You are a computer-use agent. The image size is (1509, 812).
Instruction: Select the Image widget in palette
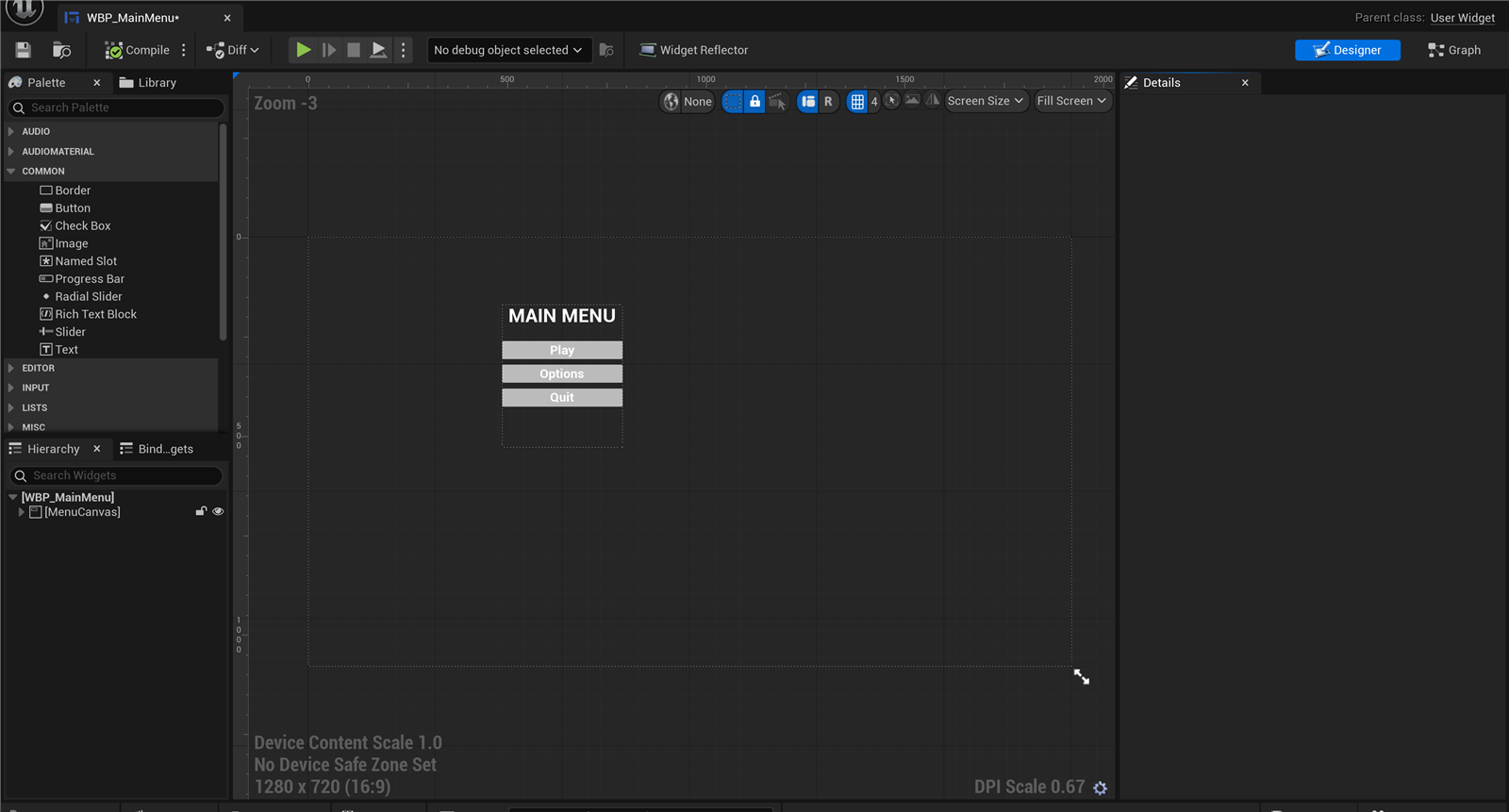click(x=64, y=243)
